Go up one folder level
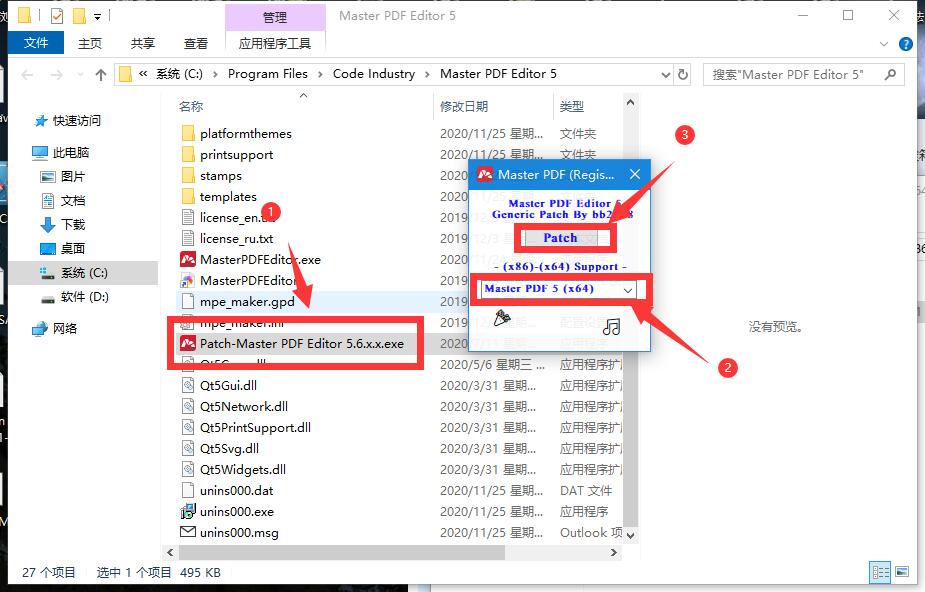The width and height of the screenshot is (925, 592). pyautogui.click(x=101, y=75)
